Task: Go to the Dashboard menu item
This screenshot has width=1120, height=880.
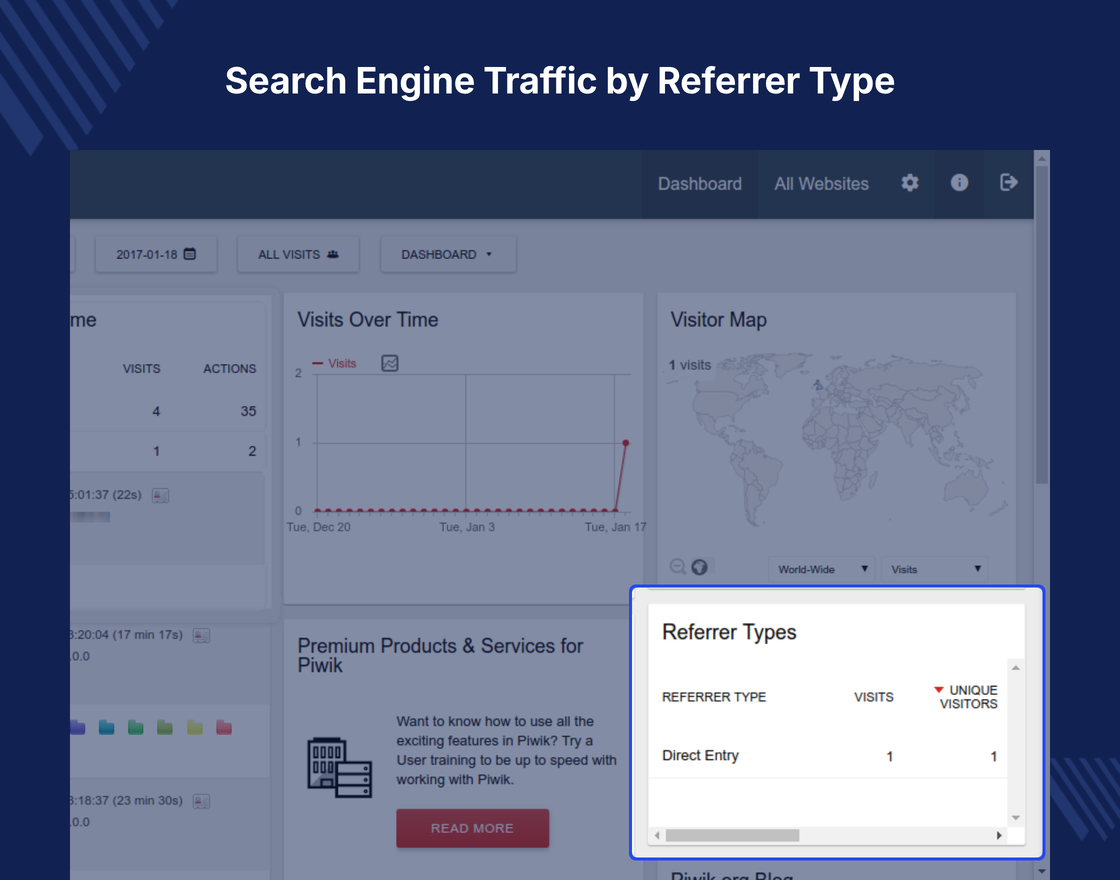Action: point(700,184)
